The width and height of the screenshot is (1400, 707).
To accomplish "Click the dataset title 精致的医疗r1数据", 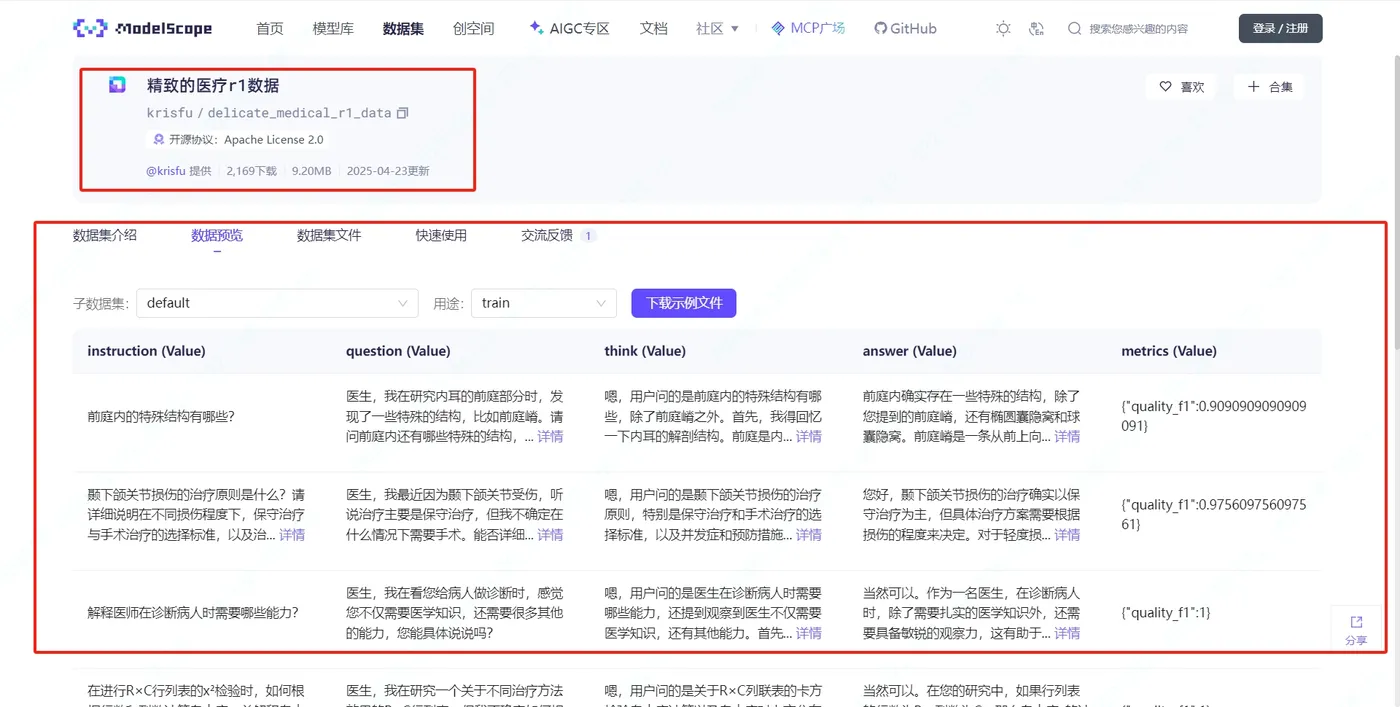I will pyautogui.click(x=213, y=86).
